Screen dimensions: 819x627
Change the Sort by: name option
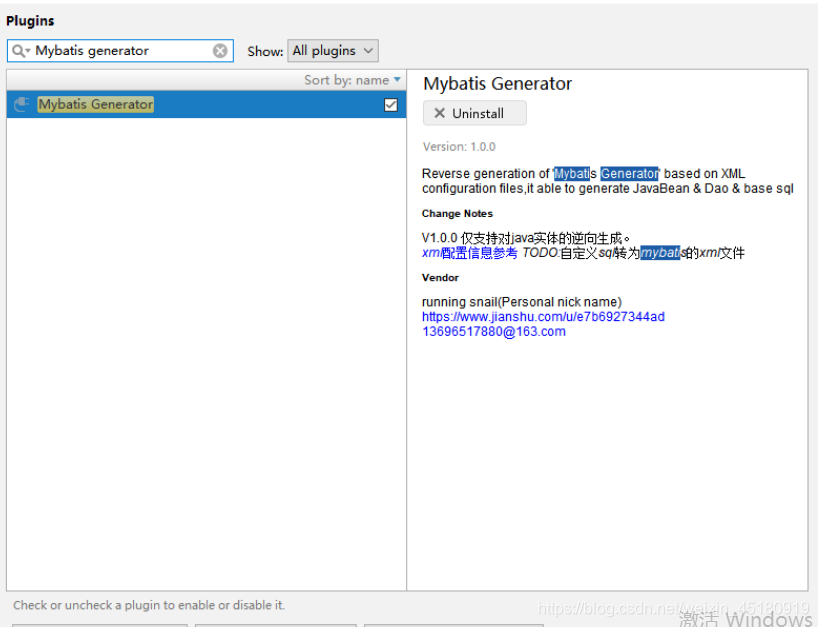[x=353, y=80]
